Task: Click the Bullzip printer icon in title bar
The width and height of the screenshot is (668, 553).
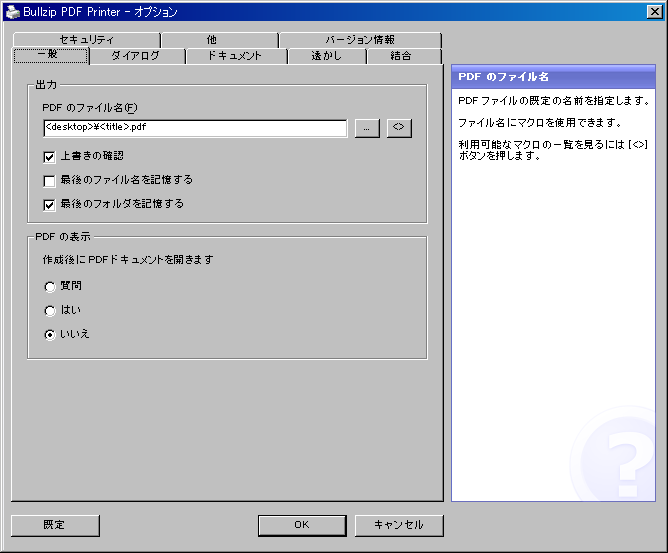Action: tap(11, 11)
